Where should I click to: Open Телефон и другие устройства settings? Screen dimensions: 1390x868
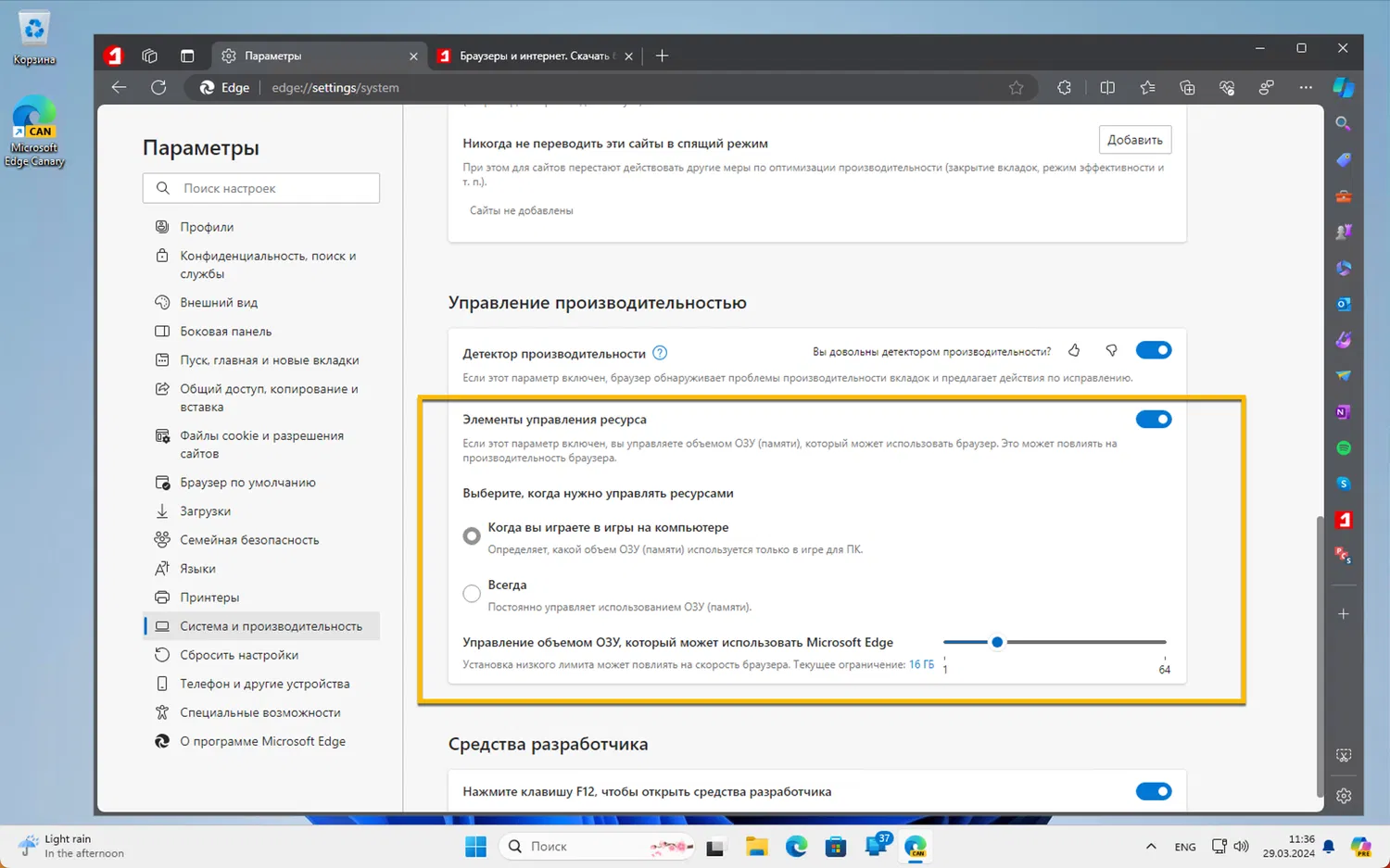coord(261,684)
